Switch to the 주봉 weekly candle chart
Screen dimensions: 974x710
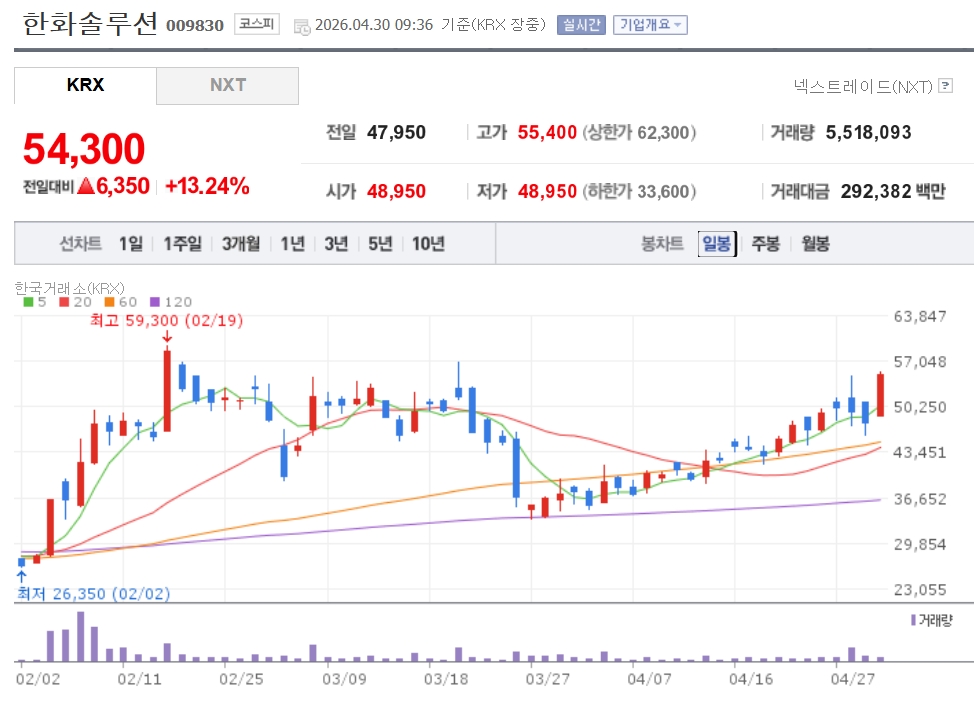coord(766,243)
